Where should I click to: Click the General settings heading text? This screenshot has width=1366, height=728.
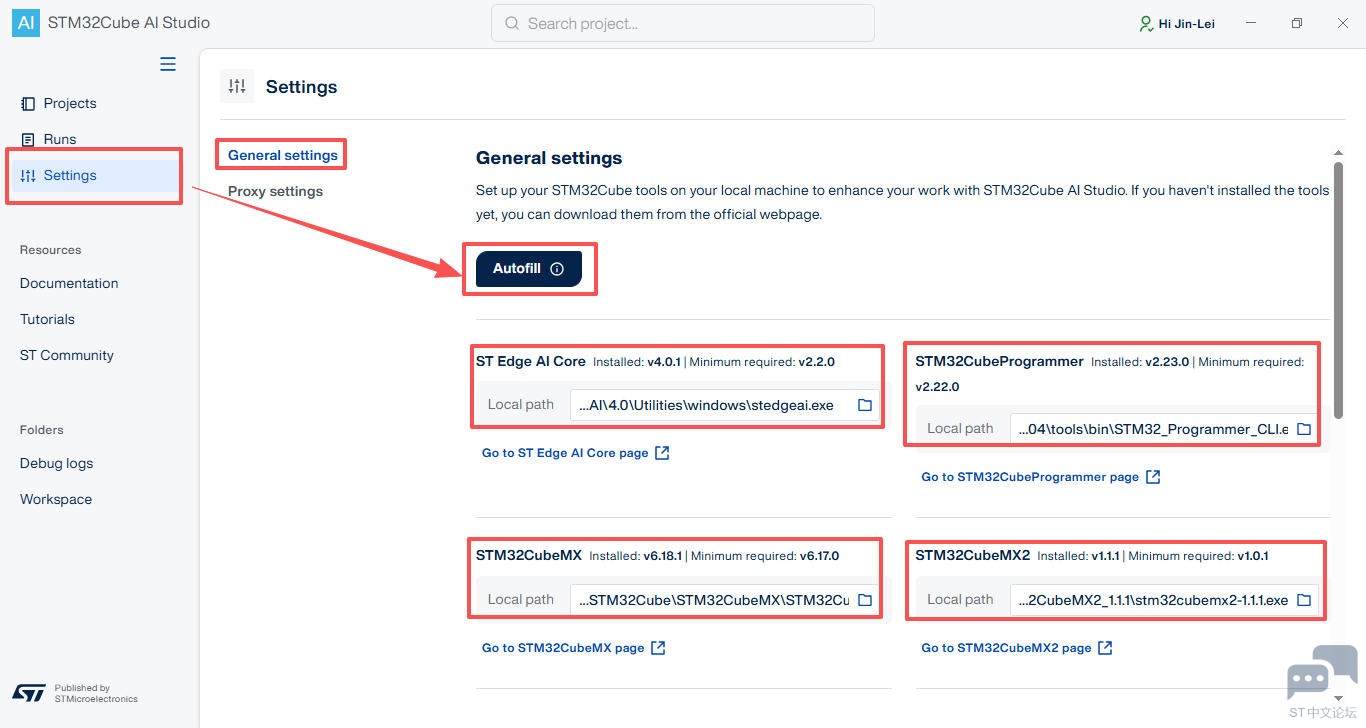549,158
